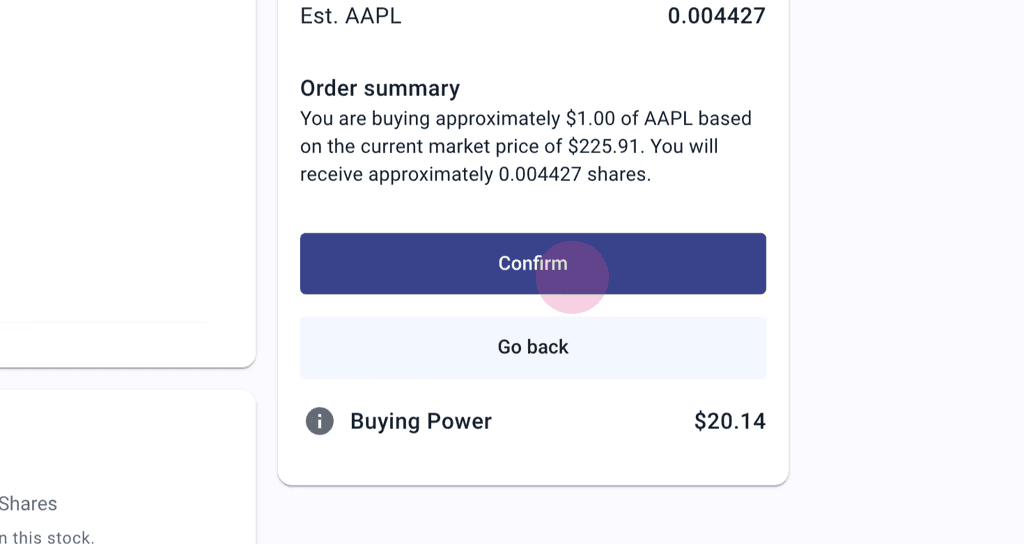
Task: Click the Shares label in the lower-left card
Action: [28, 504]
